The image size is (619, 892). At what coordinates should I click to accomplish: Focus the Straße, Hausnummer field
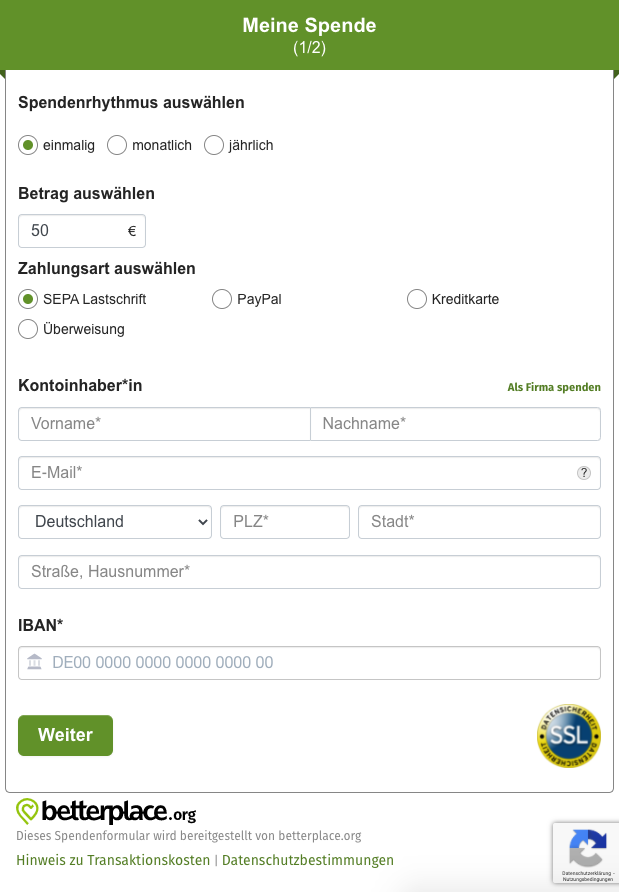tap(310, 572)
